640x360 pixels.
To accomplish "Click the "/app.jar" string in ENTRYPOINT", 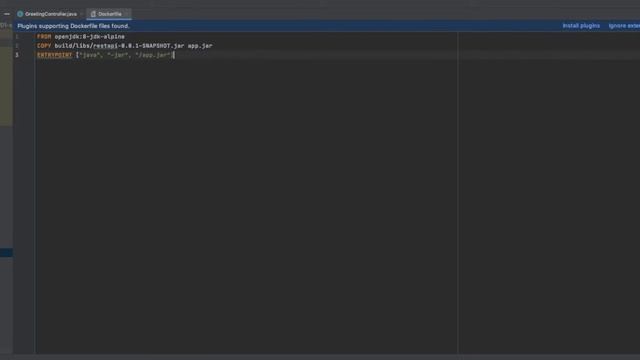I will (152, 55).
